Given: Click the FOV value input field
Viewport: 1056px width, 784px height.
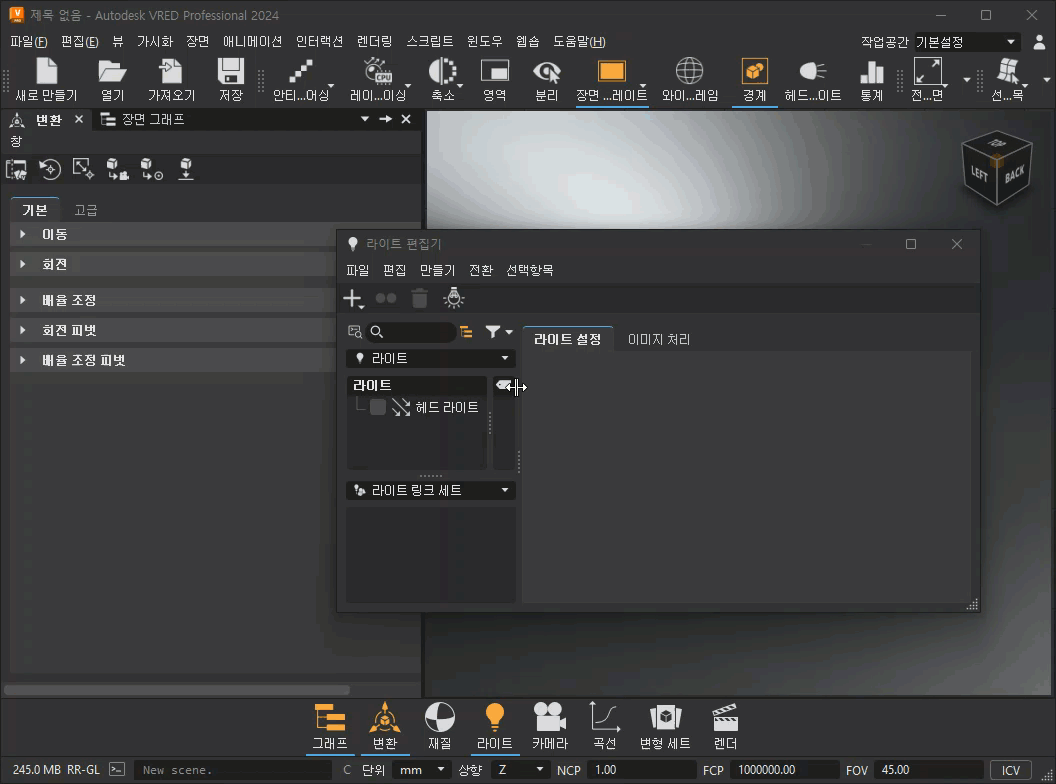Looking at the screenshot, I should 929,770.
